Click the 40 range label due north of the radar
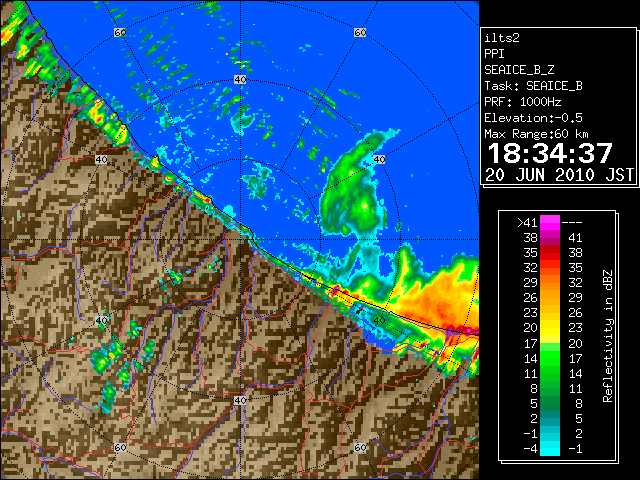The width and height of the screenshot is (640, 480). pos(240,80)
